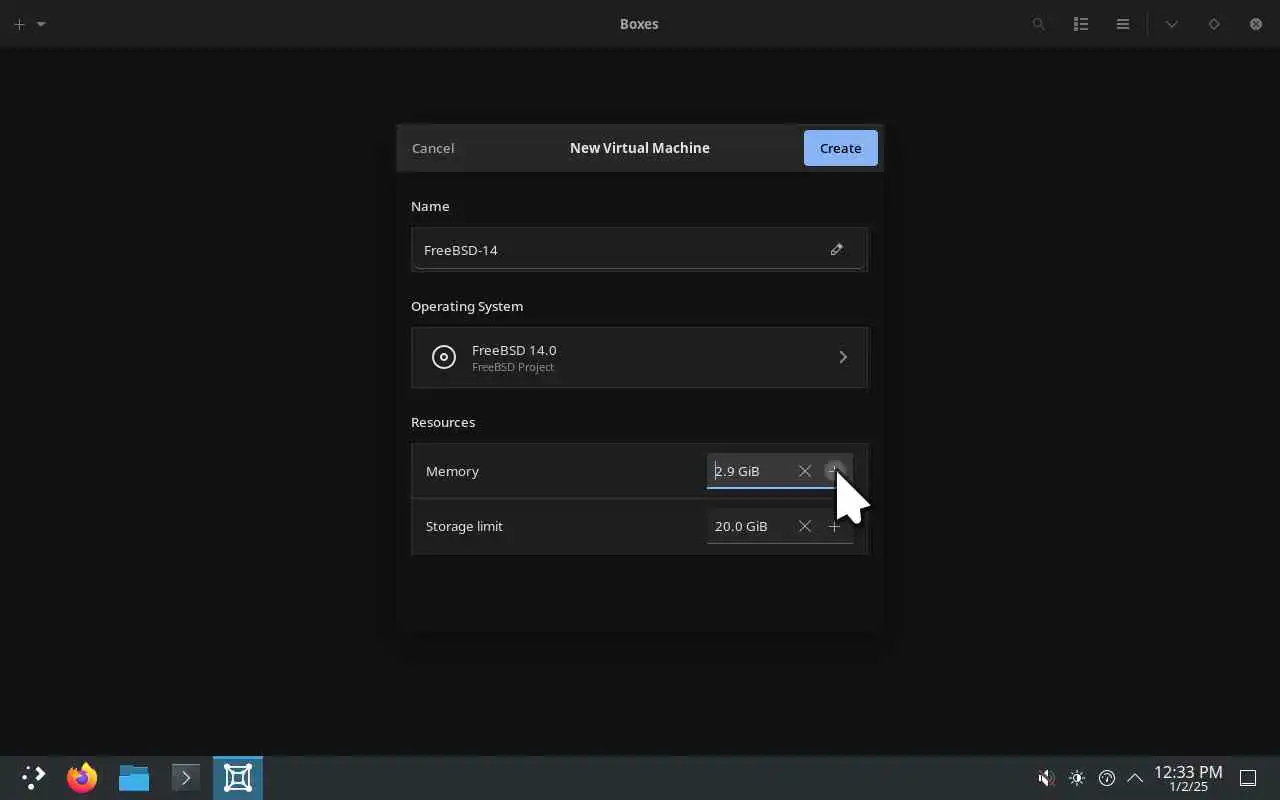Open the brightness control in the system tray
The height and width of the screenshot is (800, 1280).
point(1077,778)
